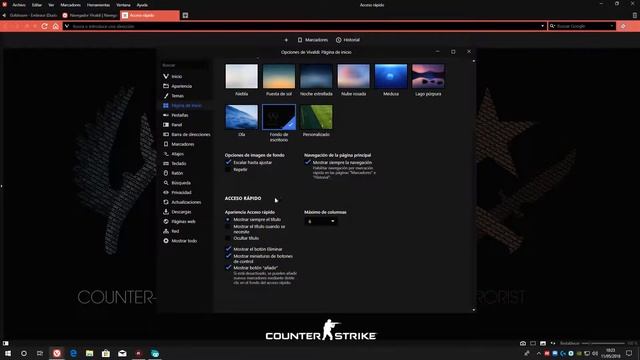
Task: Open a new tab with plus button
Action: (x=185, y=16)
